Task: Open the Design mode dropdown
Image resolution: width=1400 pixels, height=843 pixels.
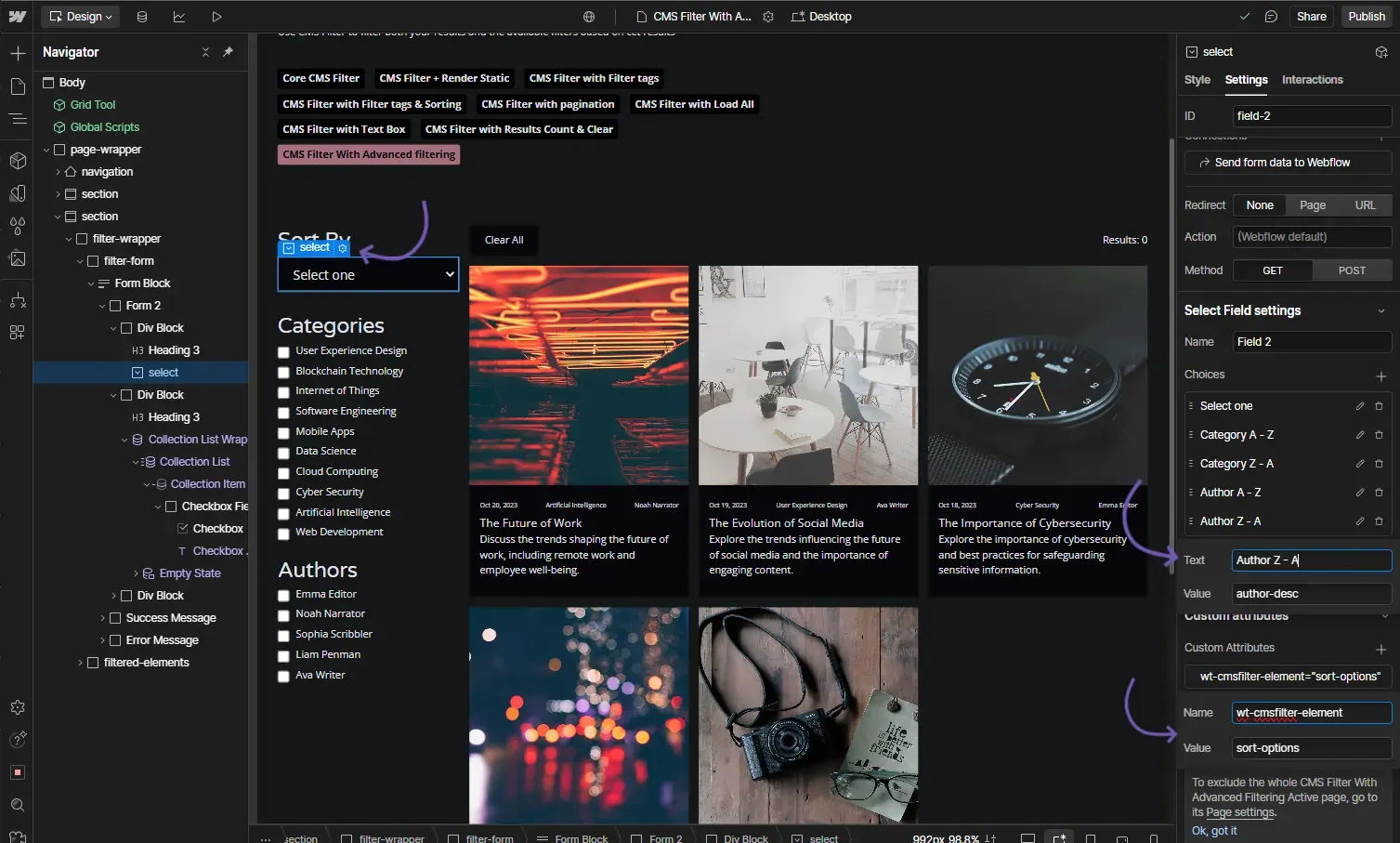Action: (81, 17)
